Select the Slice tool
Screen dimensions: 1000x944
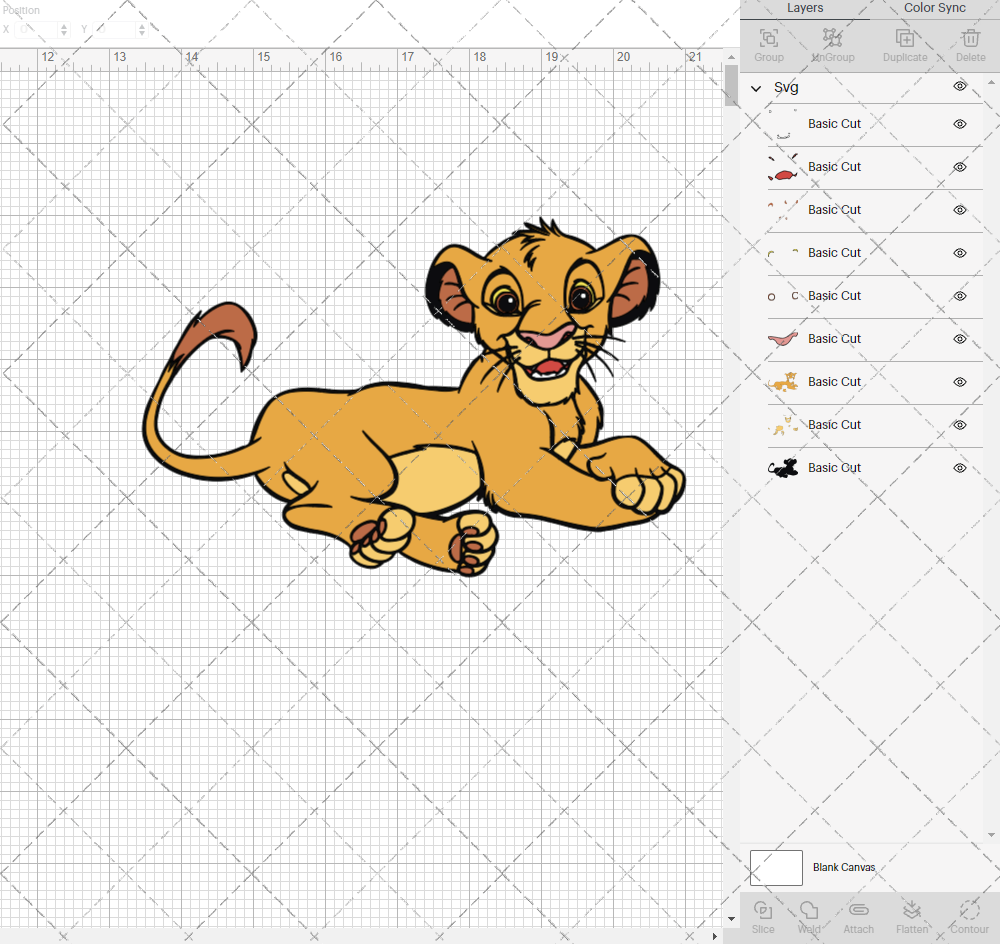pyautogui.click(x=763, y=915)
